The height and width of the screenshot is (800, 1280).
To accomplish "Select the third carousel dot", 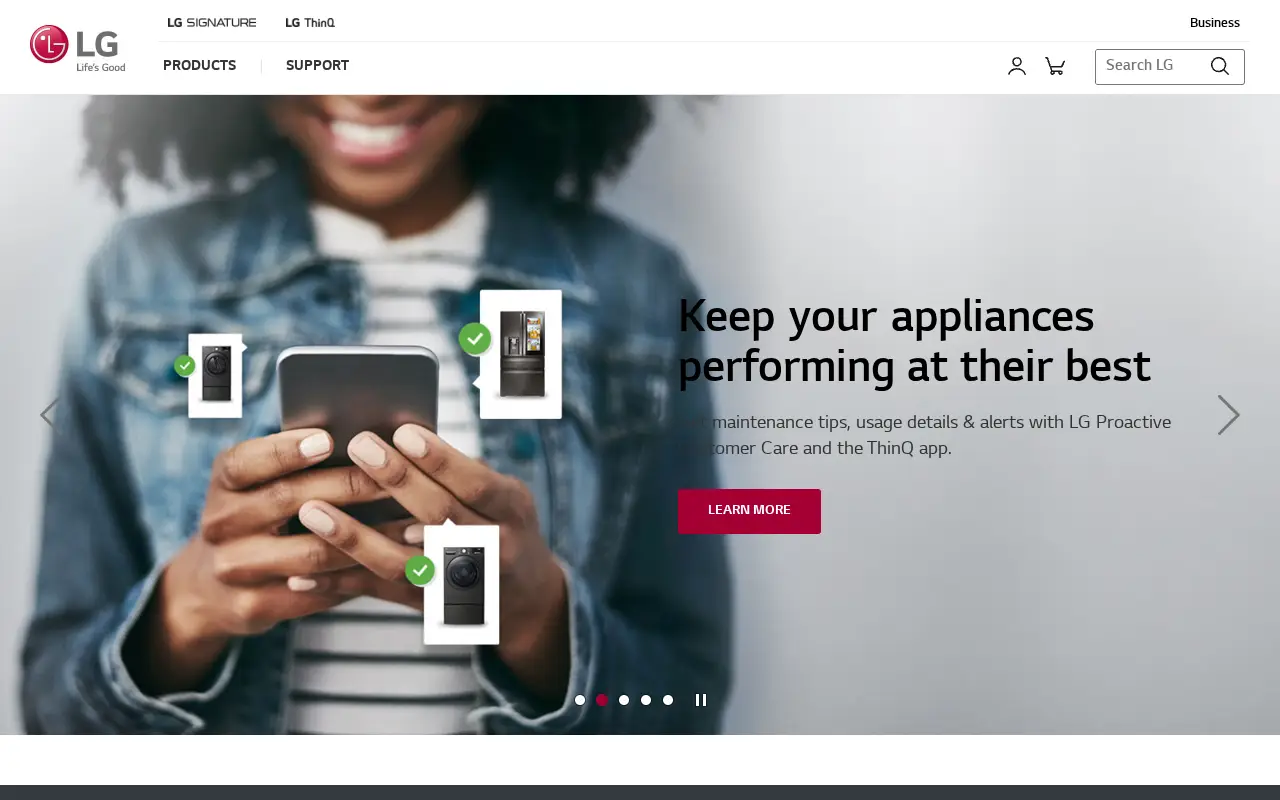I will pos(624,700).
